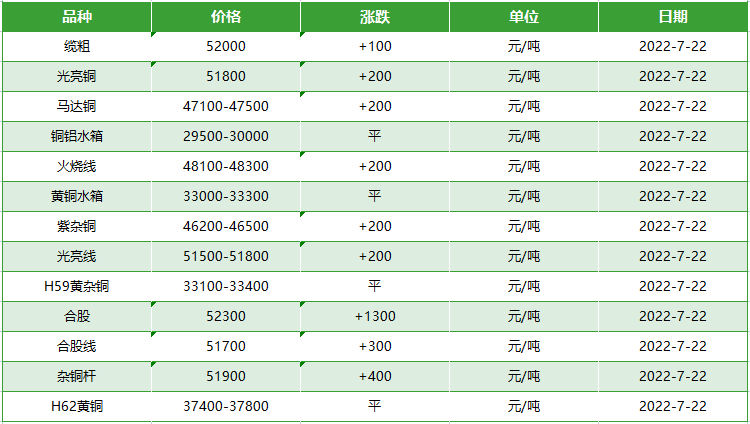This screenshot has width=750, height=424.
Task: Select the 光亮铜 price cell 51800
Action: pyautogui.click(x=226, y=77)
